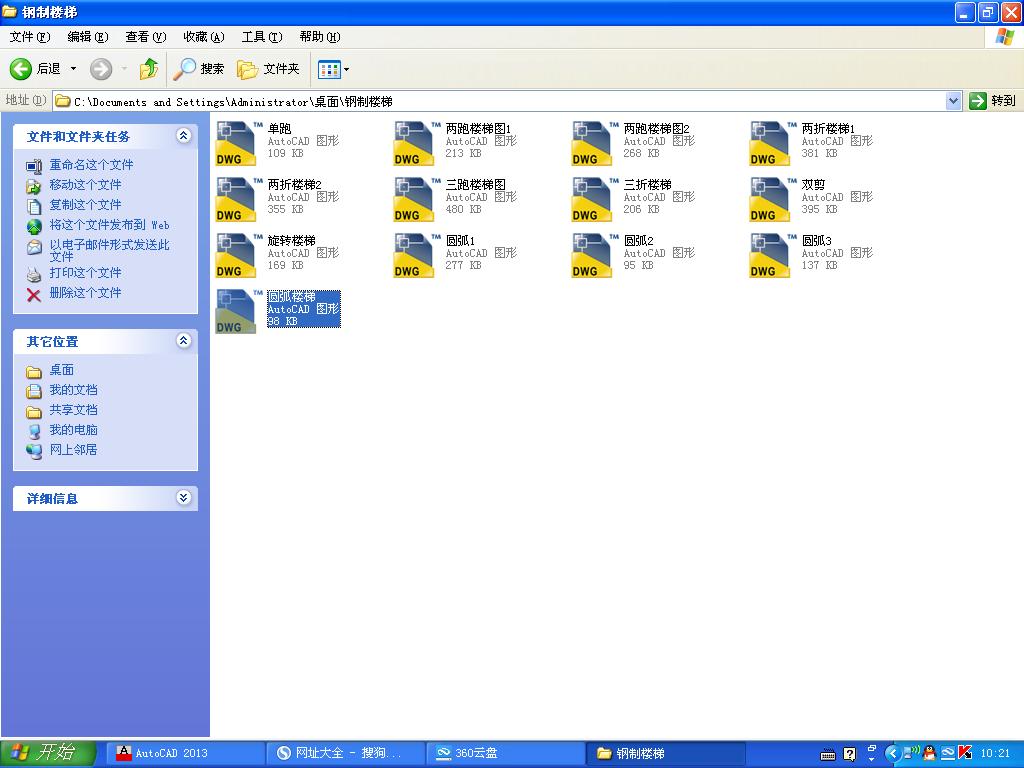The image size is (1024, 768).
Task: Go to 网上邻居 in other places
Action: coord(74,450)
